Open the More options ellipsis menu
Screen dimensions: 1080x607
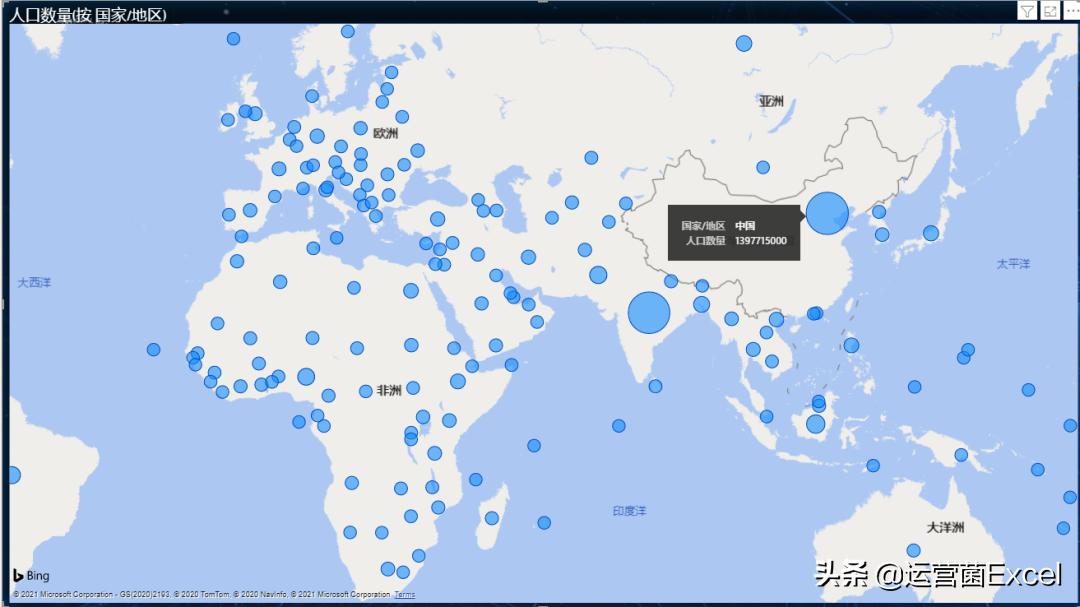coord(1072,11)
